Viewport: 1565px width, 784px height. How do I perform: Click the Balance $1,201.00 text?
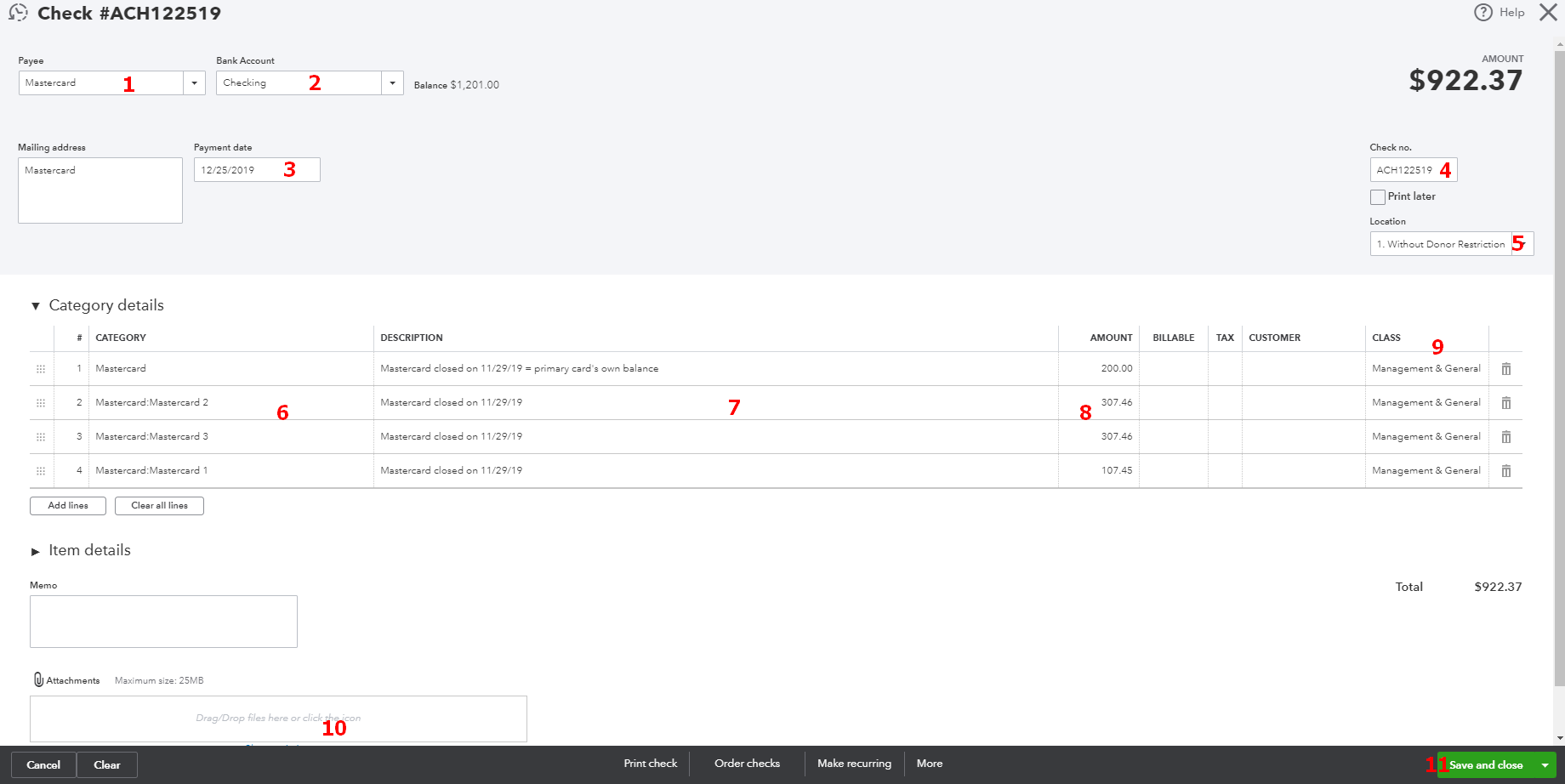[x=457, y=85]
